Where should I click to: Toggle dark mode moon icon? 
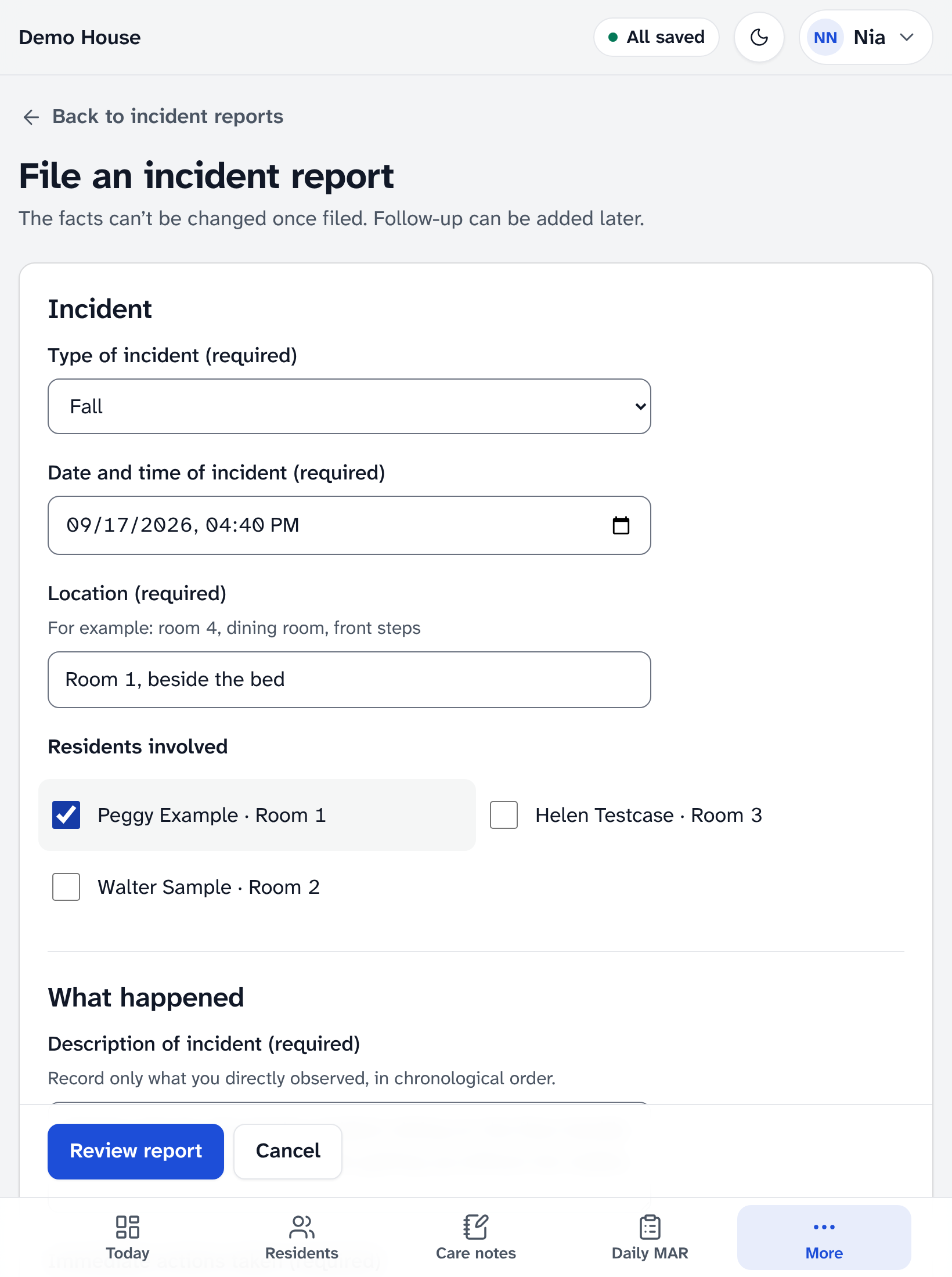(759, 37)
